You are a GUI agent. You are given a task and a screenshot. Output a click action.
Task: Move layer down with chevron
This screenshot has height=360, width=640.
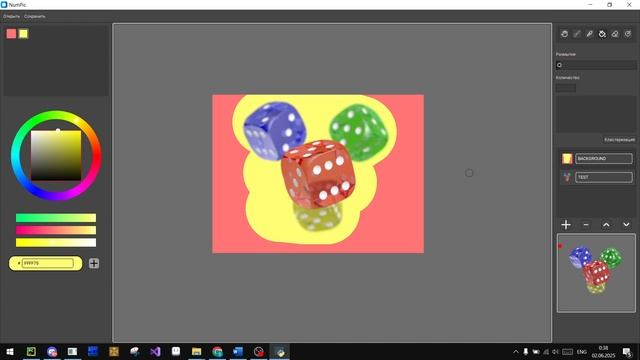pyautogui.click(x=626, y=224)
